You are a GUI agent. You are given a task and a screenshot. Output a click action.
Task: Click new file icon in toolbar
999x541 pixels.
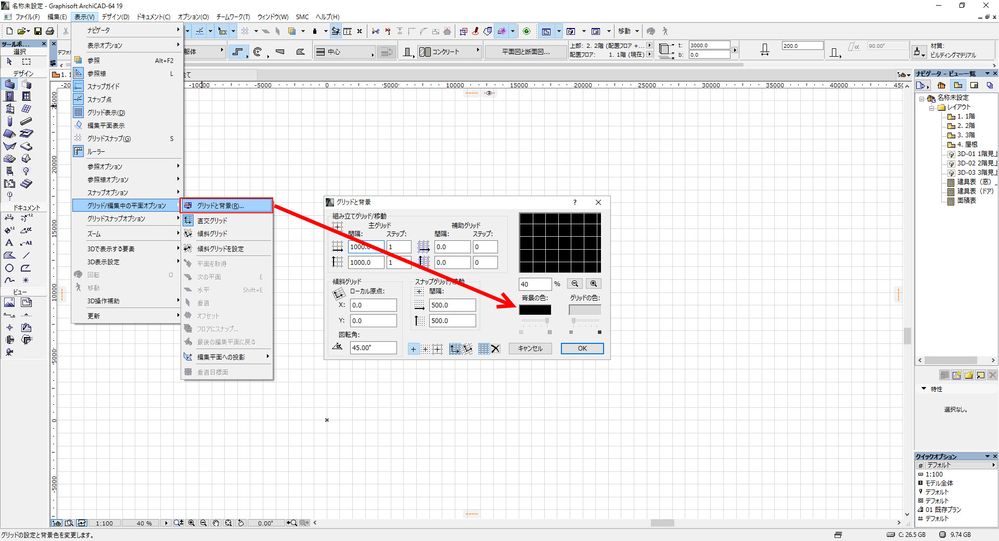(x=10, y=31)
